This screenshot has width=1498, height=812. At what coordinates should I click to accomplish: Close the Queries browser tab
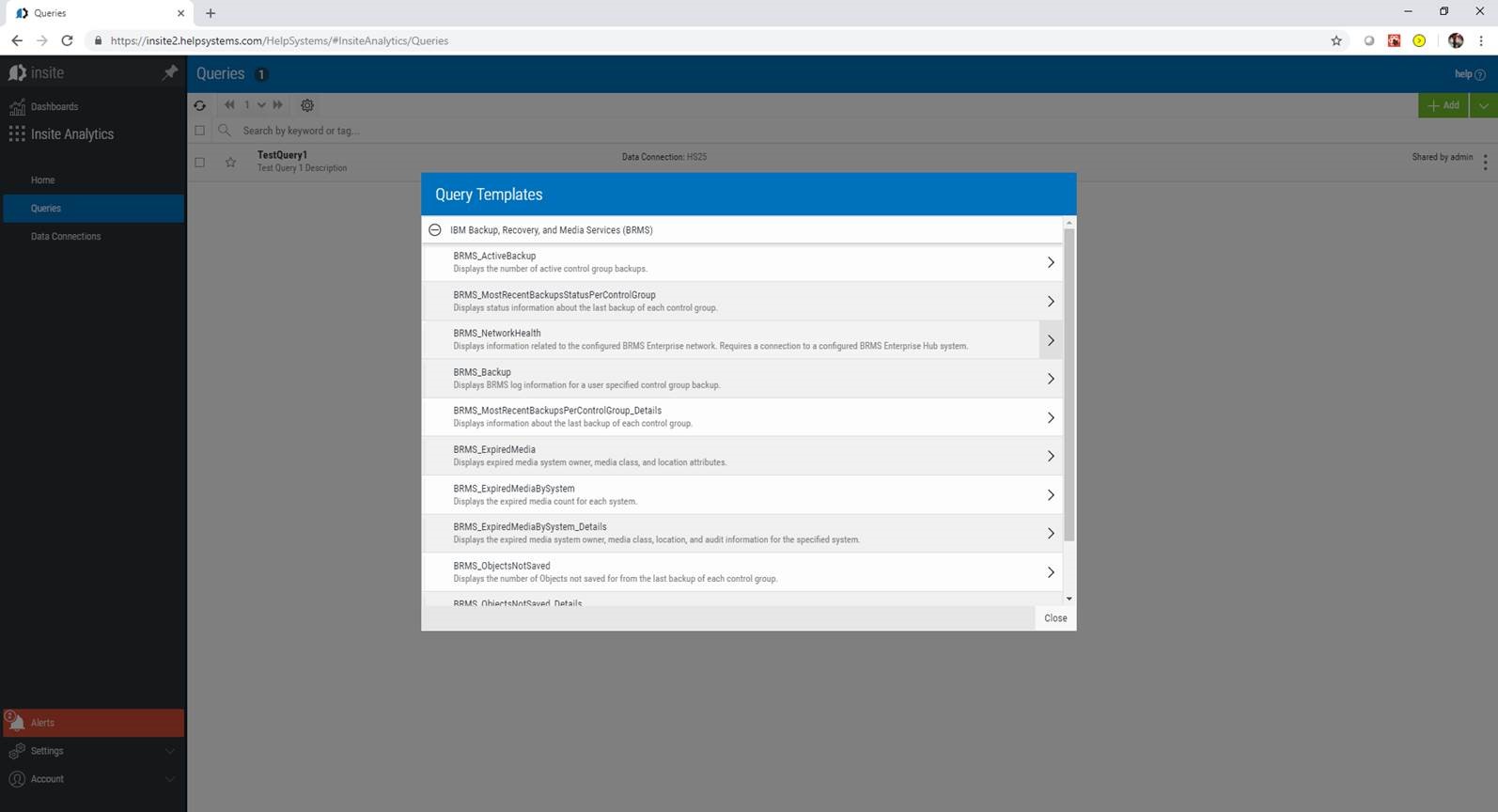coord(180,13)
